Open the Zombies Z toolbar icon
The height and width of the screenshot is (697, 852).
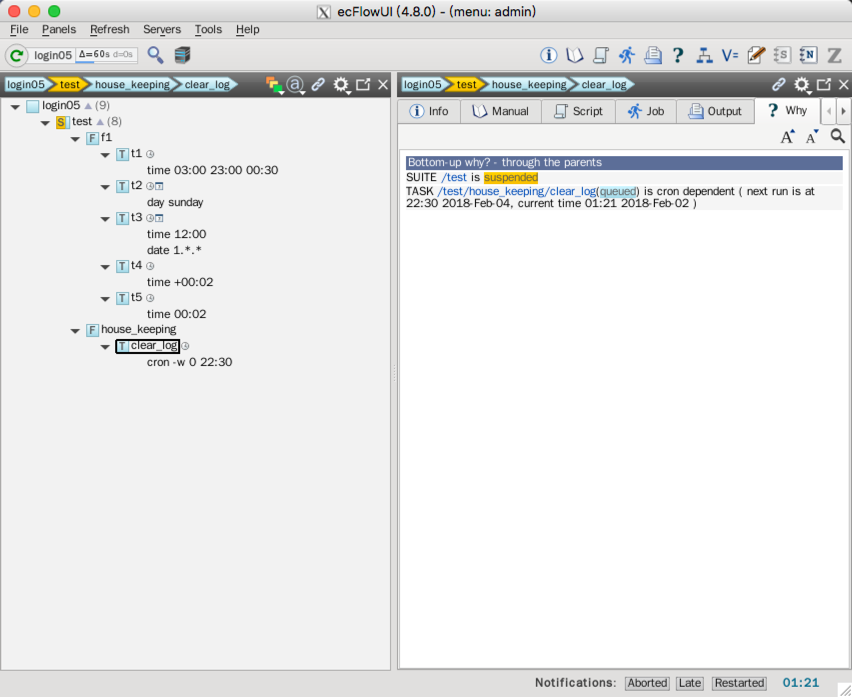[834, 55]
